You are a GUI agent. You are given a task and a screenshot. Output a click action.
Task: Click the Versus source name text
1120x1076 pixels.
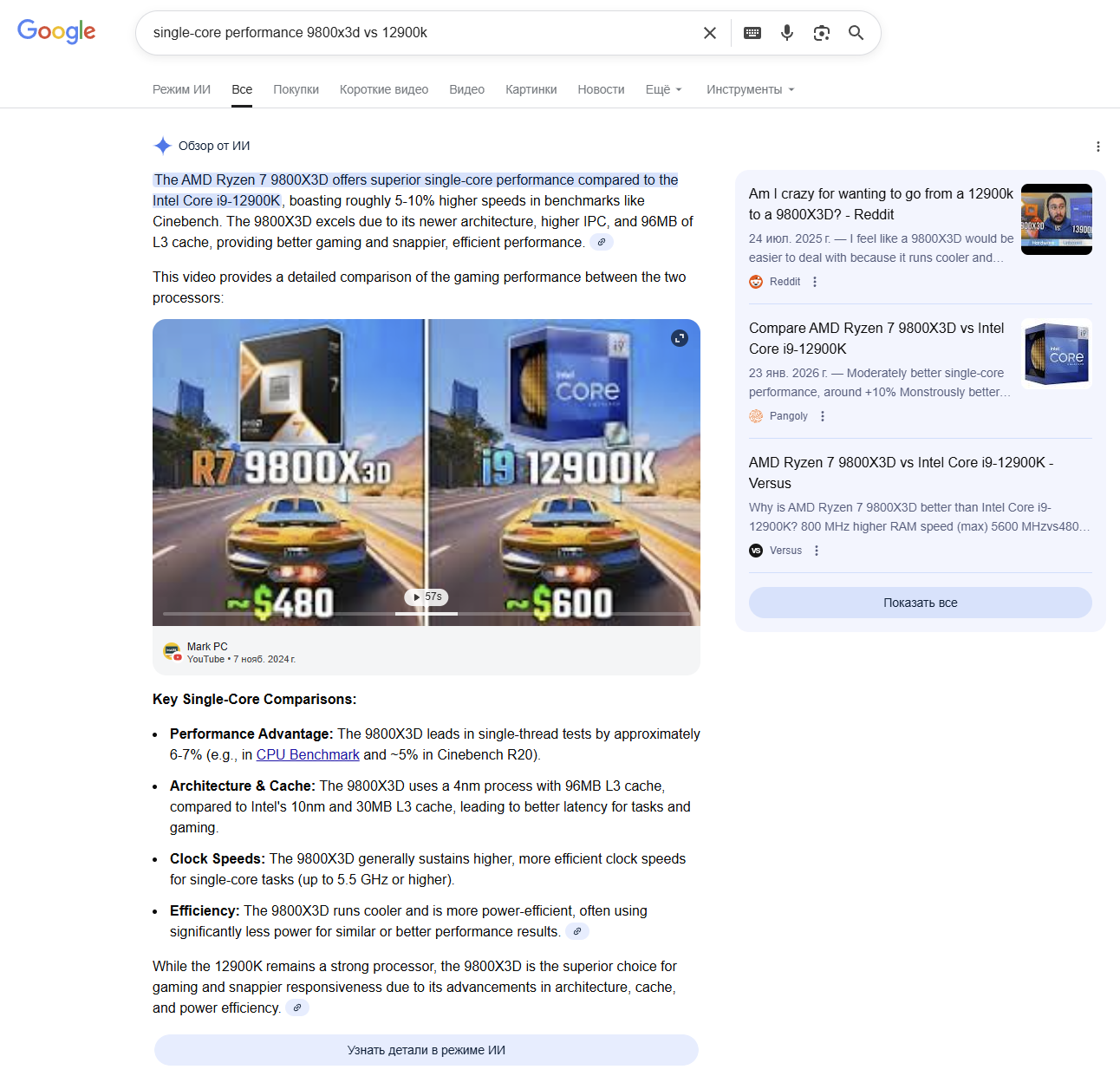786,551
